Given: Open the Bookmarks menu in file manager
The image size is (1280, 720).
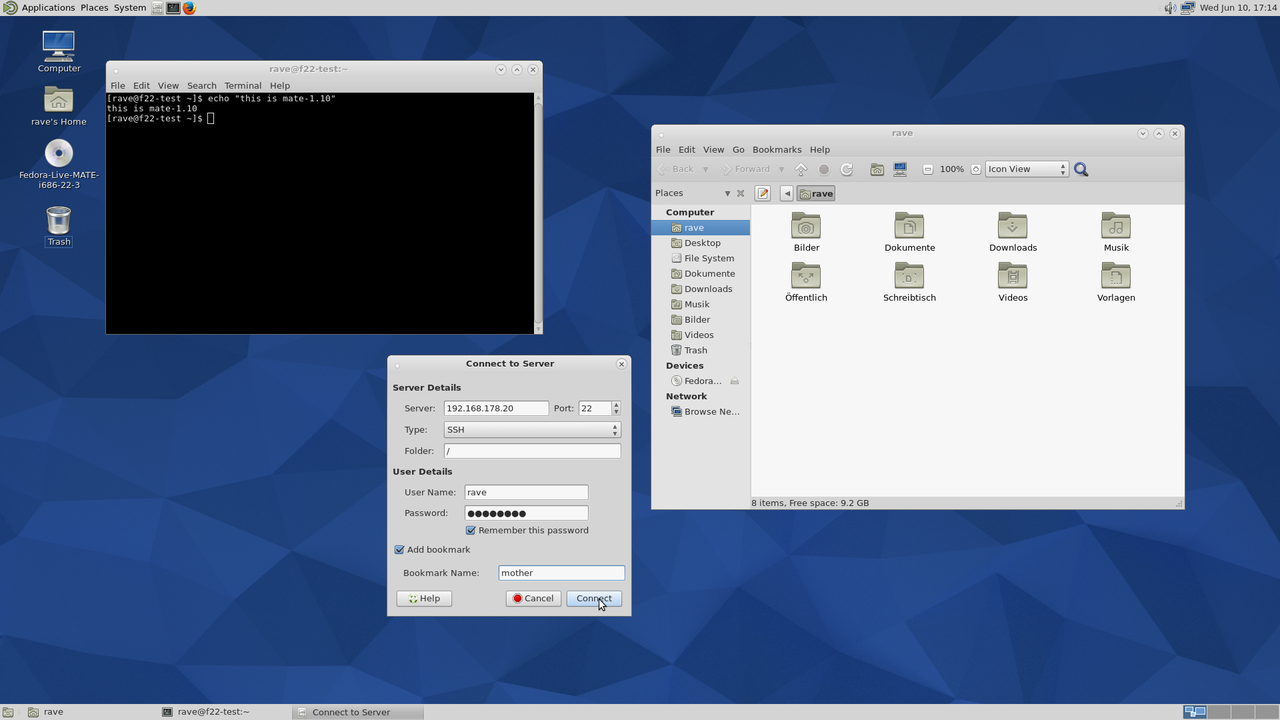Looking at the screenshot, I should coord(776,150).
